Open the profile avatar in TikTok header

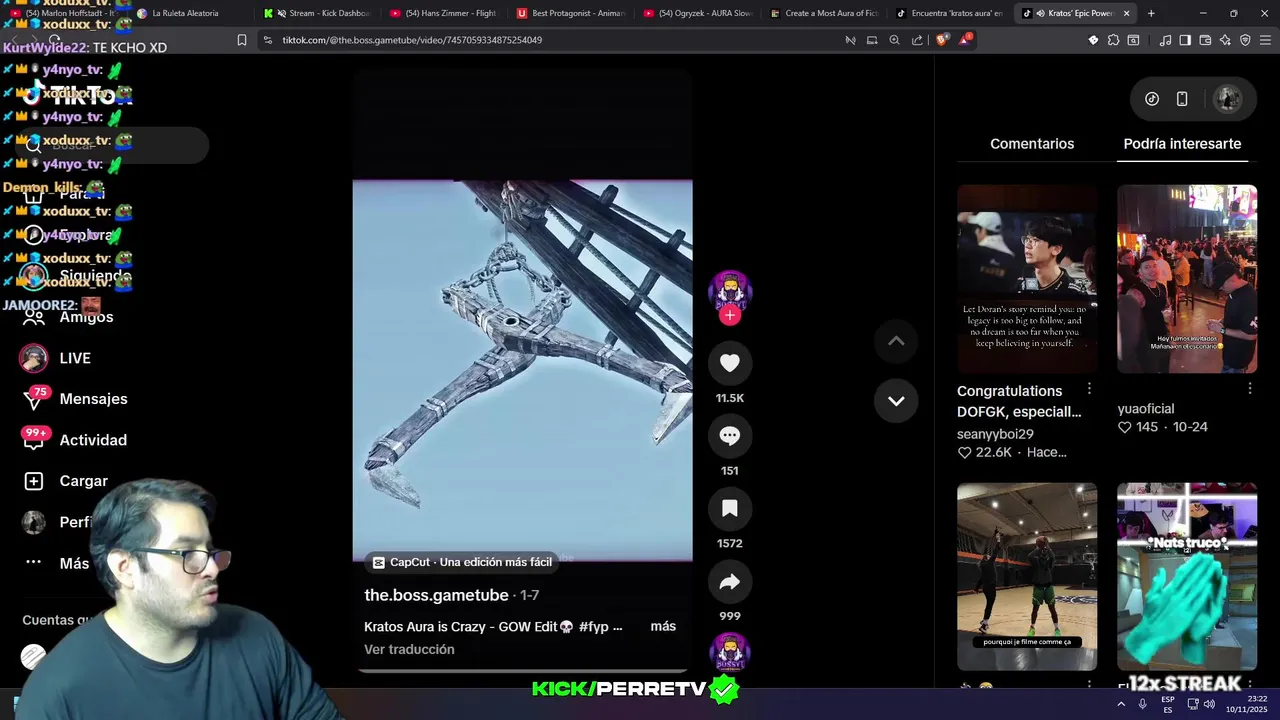pyautogui.click(x=1228, y=99)
